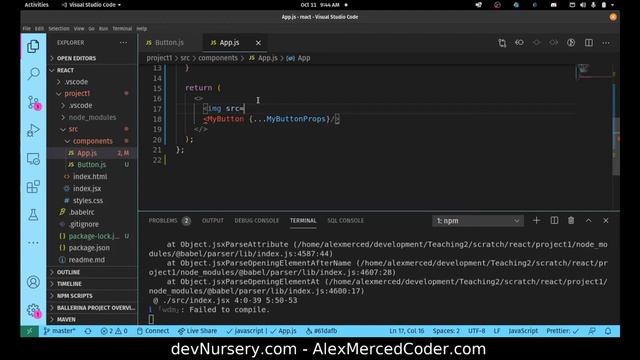Viewport: 640px width, 360px height.
Task: Collapse the components folder
Action: point(93,141)
